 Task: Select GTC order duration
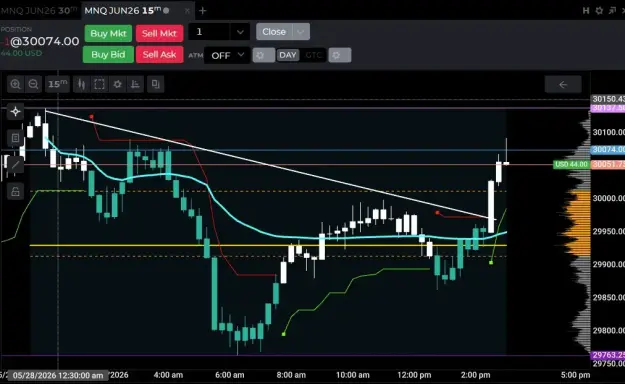[x=313, y=55]
